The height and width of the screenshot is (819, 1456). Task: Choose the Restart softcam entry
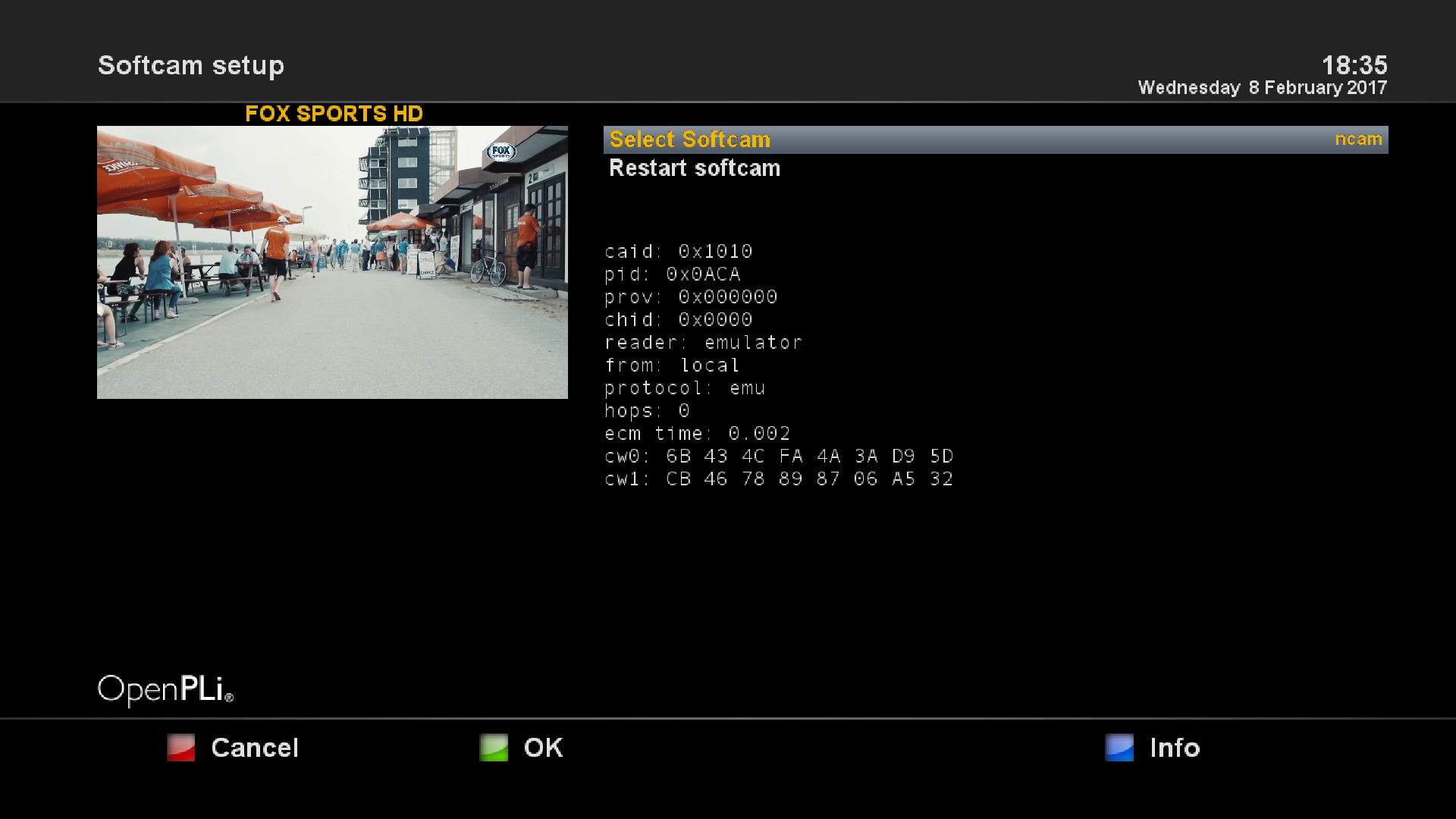coord(694,168)
